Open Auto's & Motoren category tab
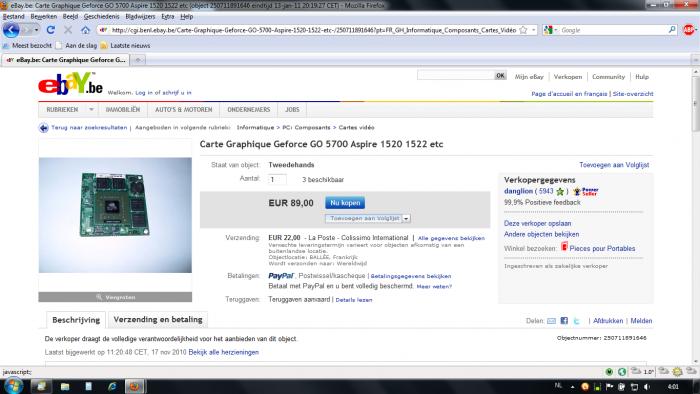The width and height of the screenshot is (700, 394). [183, 109]
